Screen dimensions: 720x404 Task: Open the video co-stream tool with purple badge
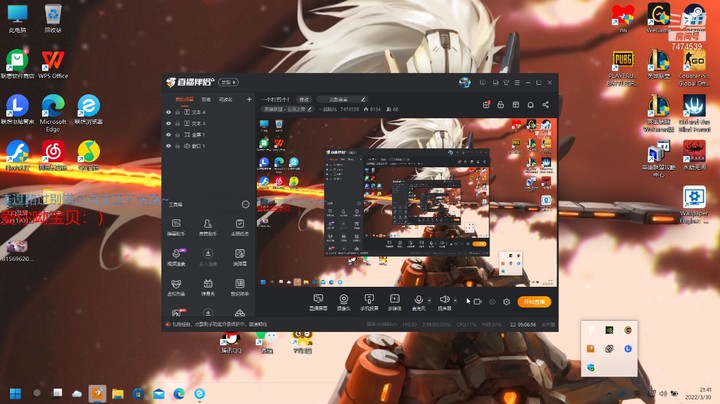(x=176, y=257)
